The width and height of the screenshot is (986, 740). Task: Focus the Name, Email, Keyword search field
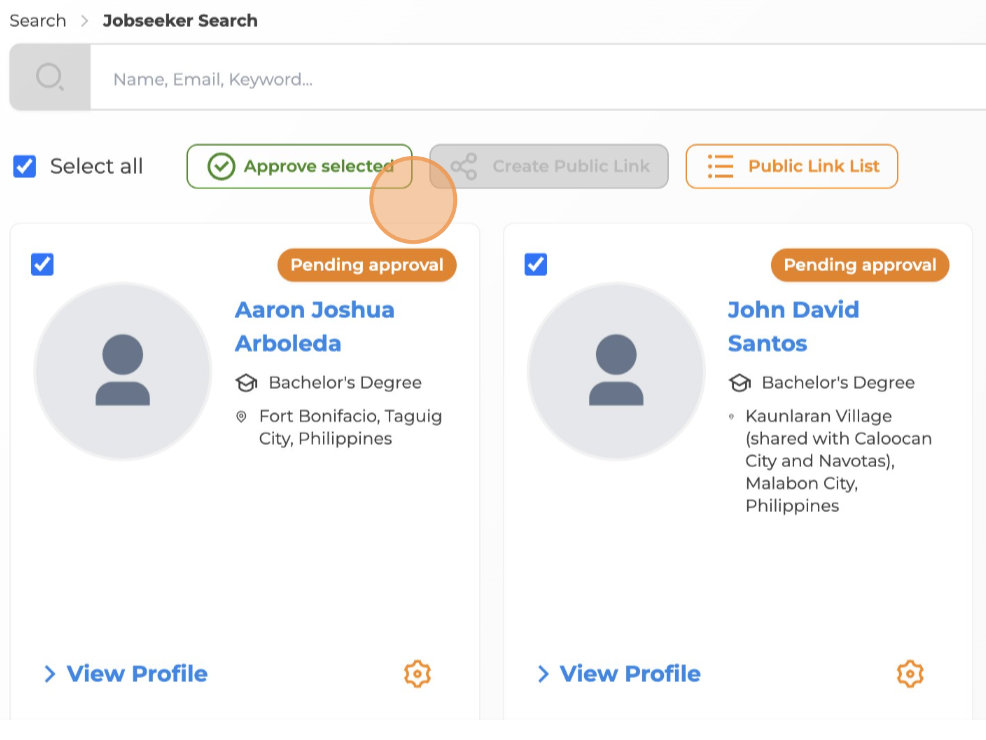[x=538, y=78]
